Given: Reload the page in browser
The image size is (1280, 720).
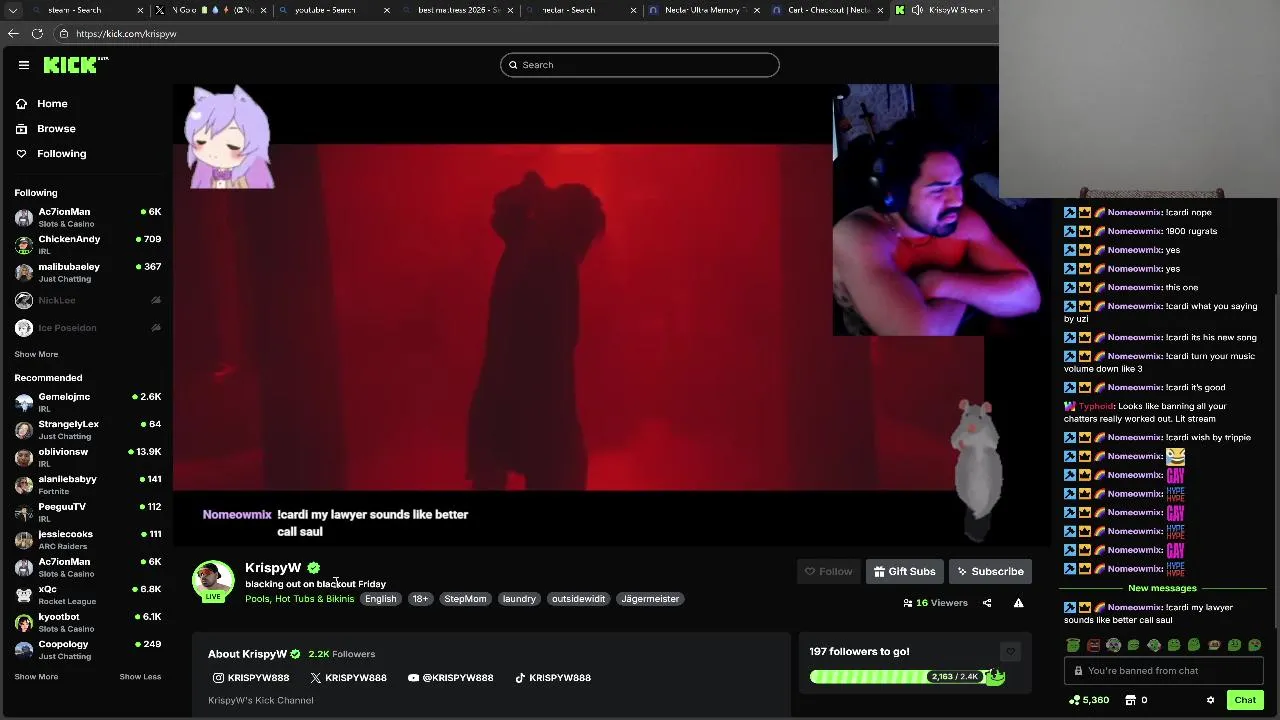Looking at the screenshot, I should [x=37, y=33].
